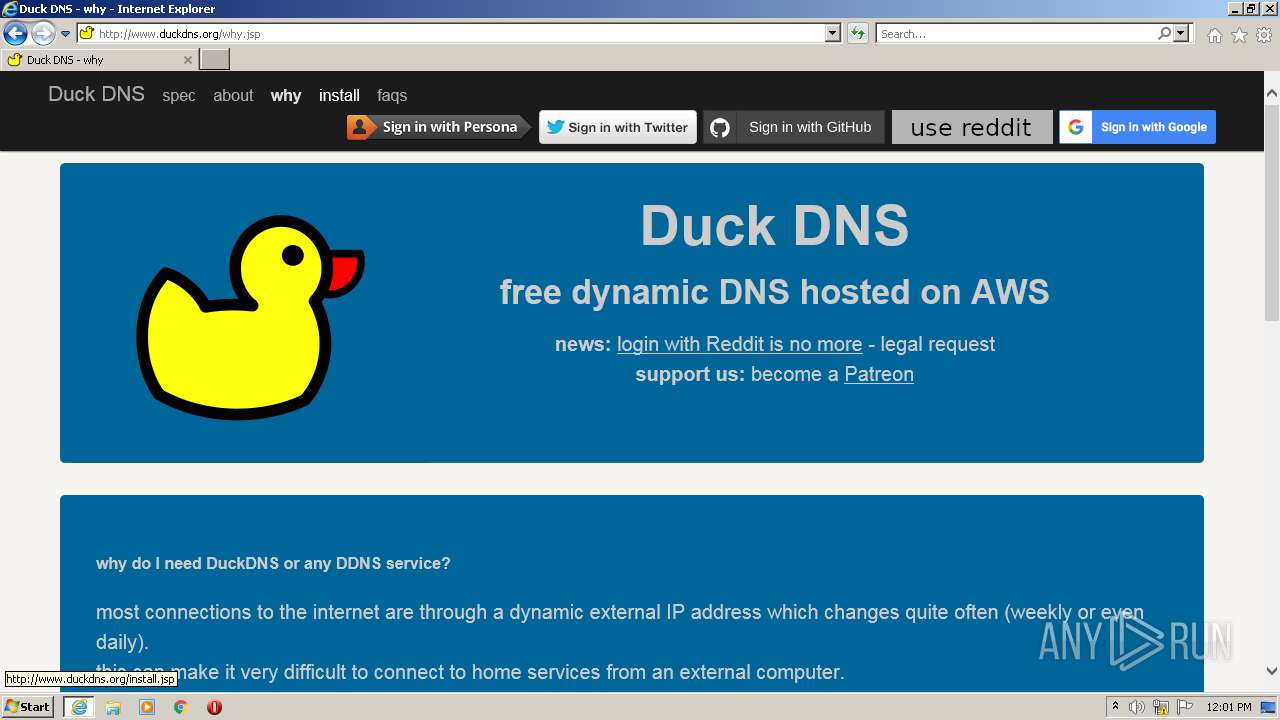The width and height of the screenshot is (1280, 720).
Task: Click the Action Center flag icon
Action: click(x=1186, y=707)
